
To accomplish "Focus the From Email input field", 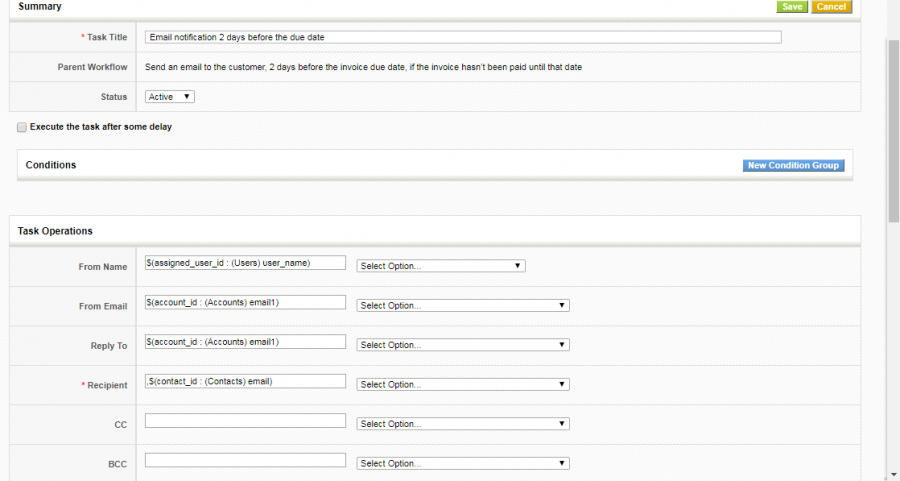I will click(x=245, y=302).
